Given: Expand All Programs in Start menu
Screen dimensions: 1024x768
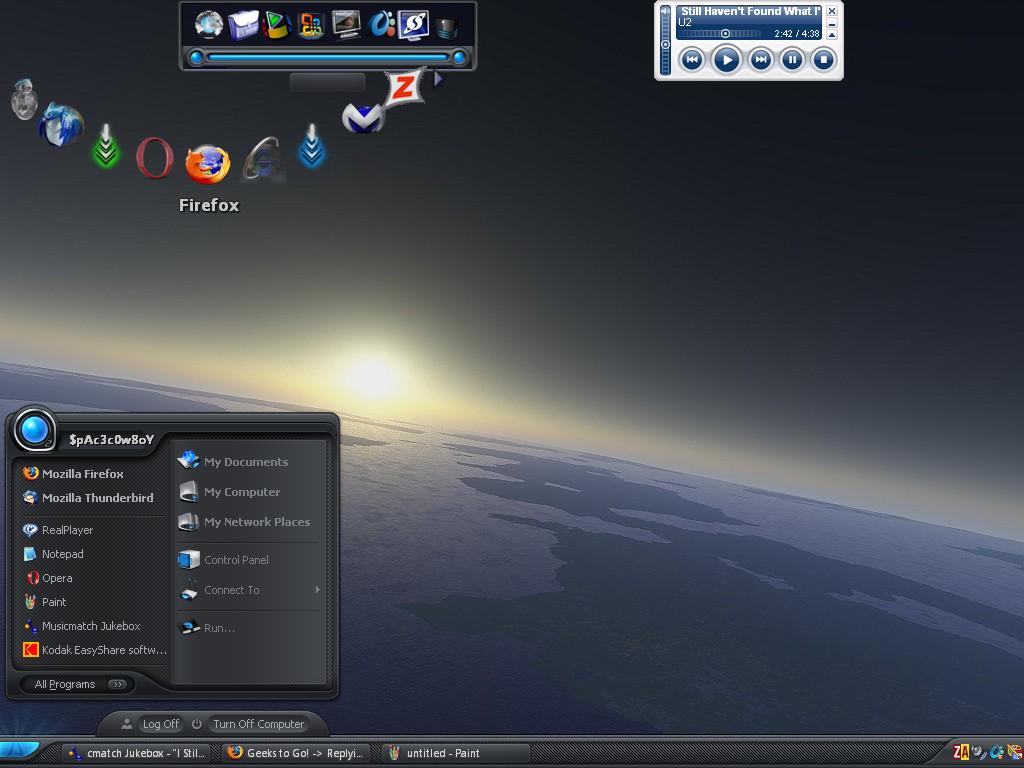Looking at the screenshot, I should click(x=78, y=684).
